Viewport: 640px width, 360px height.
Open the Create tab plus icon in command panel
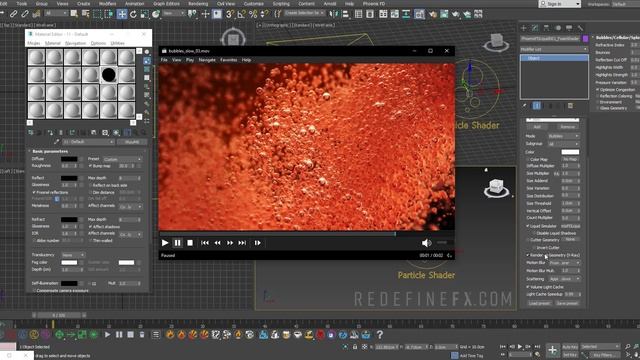tap(524, 28)
